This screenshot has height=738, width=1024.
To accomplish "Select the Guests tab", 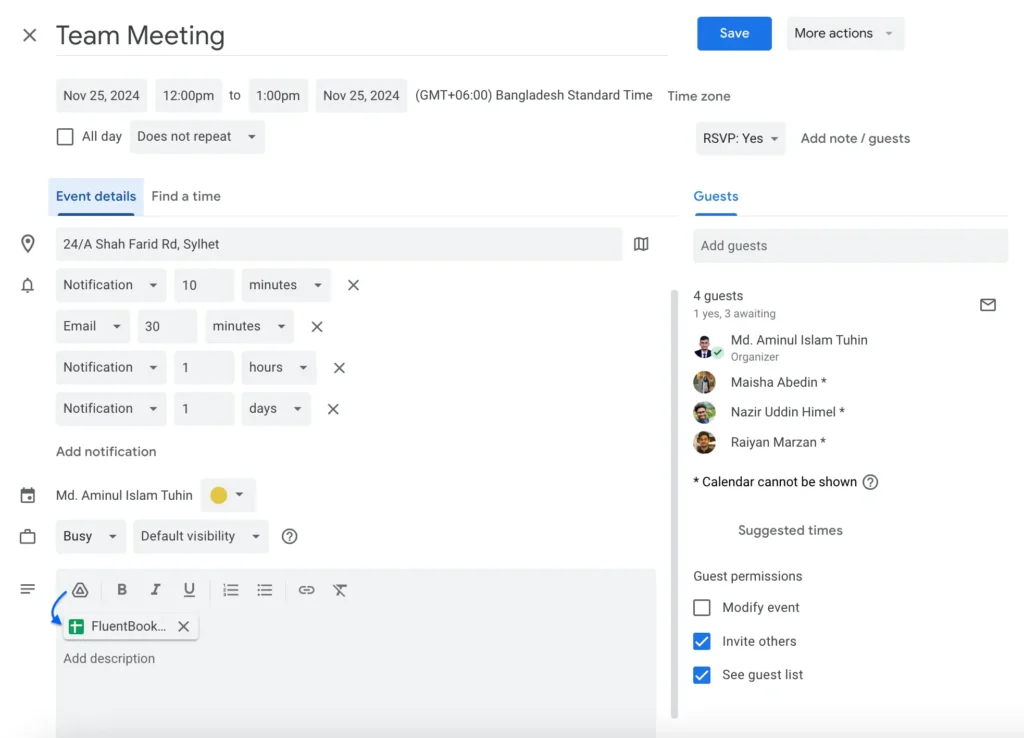I will click(716, 196).
